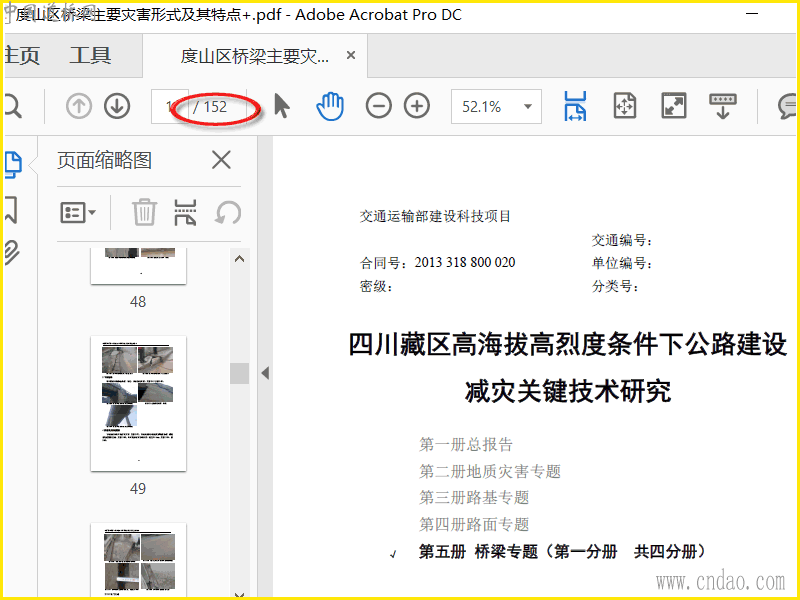This screenshot has height=600, width=800.
Task: Switch to the 主页 tab
Action: (22, 55)
